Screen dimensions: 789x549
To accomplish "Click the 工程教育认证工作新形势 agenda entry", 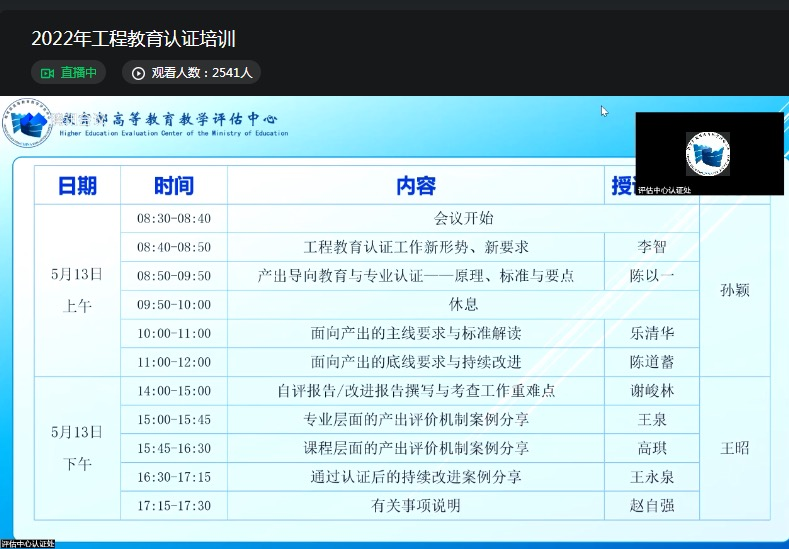I will [x=415, y=247].
